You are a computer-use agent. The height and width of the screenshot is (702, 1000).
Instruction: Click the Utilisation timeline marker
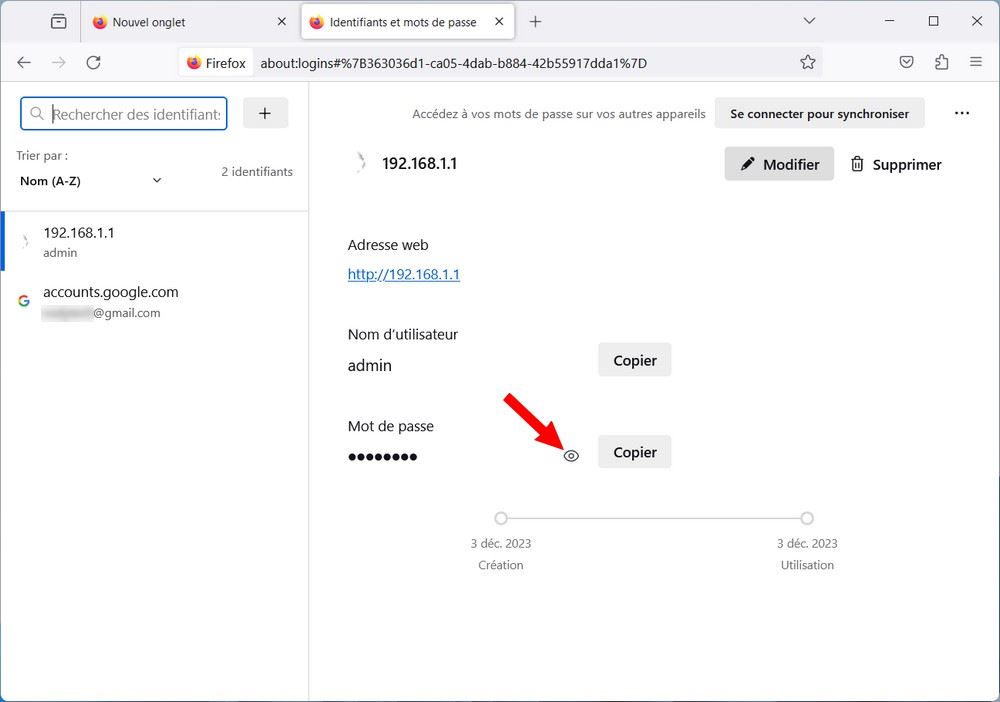point(806,518)
